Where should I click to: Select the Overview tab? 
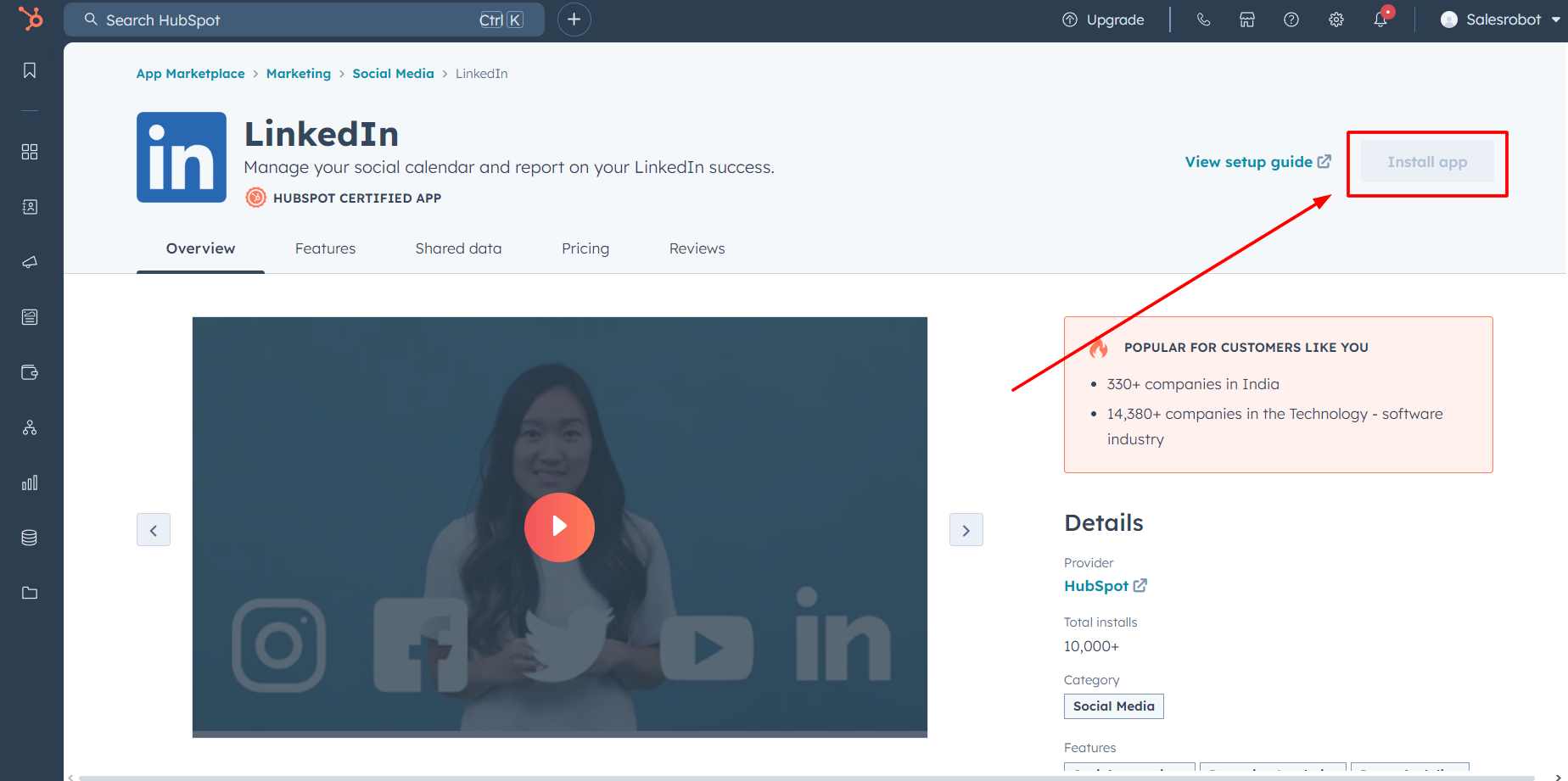[x=200, y=248]
